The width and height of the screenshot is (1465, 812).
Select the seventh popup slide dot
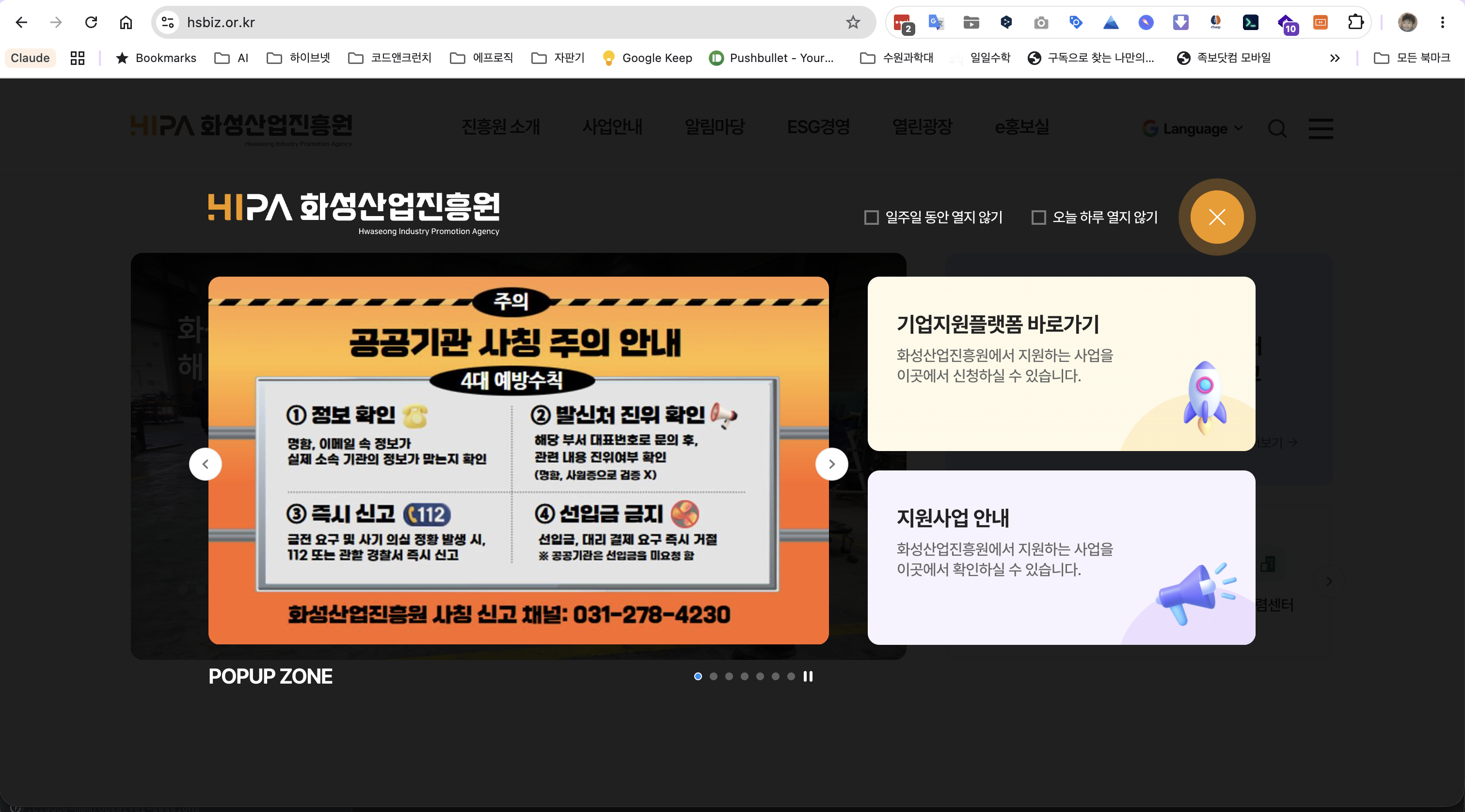(x=791, y=676)
